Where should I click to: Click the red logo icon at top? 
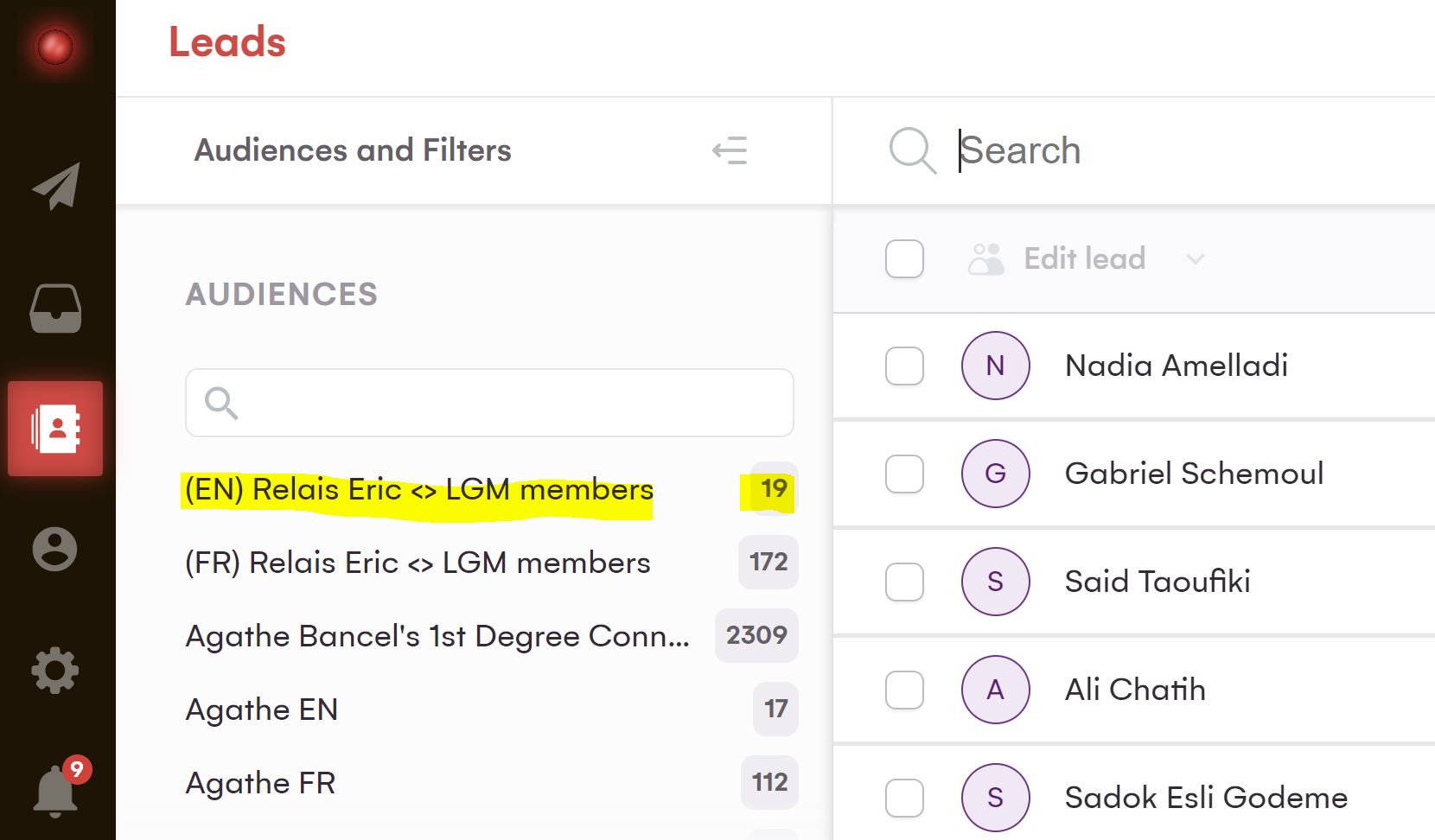pos(55,47)
